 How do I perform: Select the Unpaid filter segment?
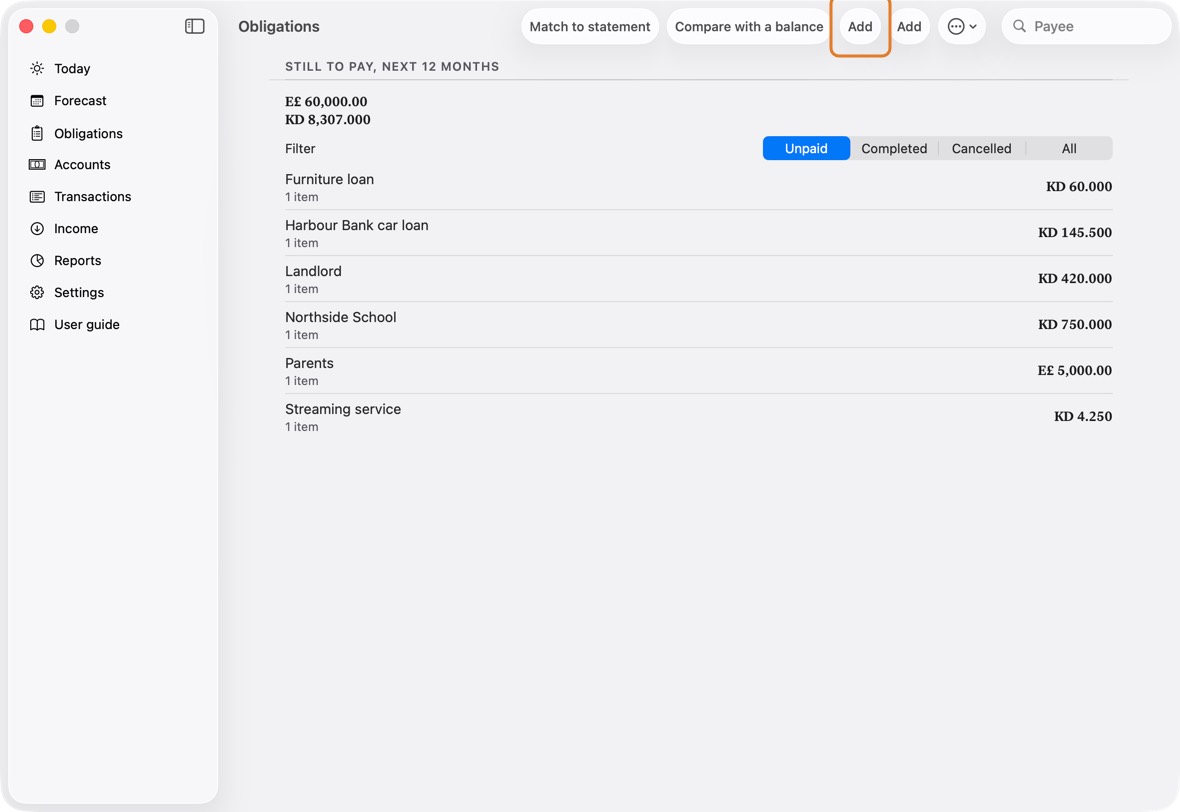(806, 148)
